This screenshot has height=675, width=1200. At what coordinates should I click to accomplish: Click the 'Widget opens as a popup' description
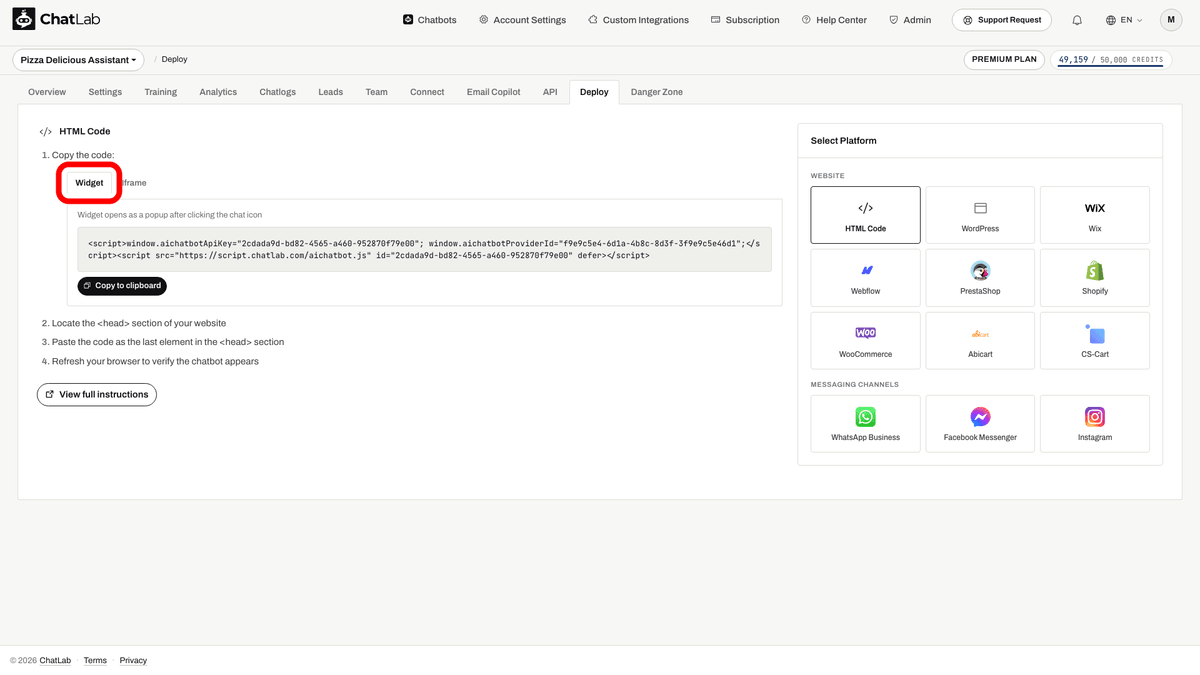pos(170,215)
